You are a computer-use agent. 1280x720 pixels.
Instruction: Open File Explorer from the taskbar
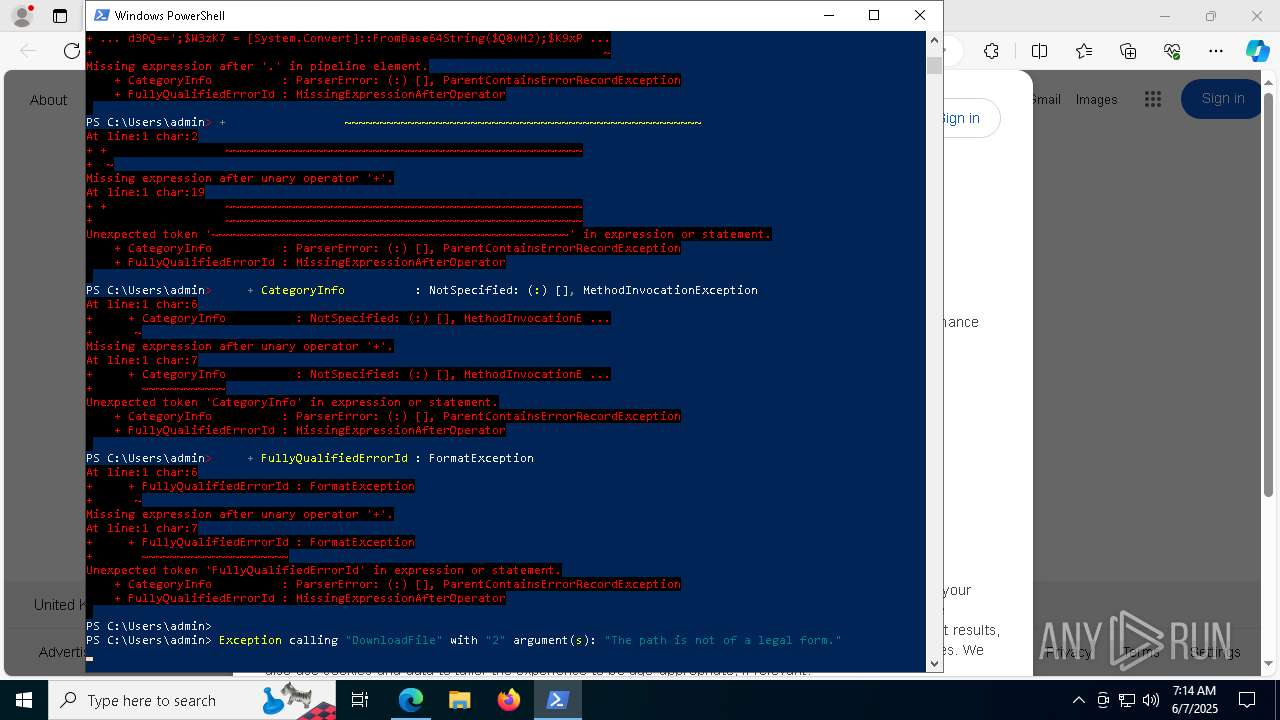[460, 700]
